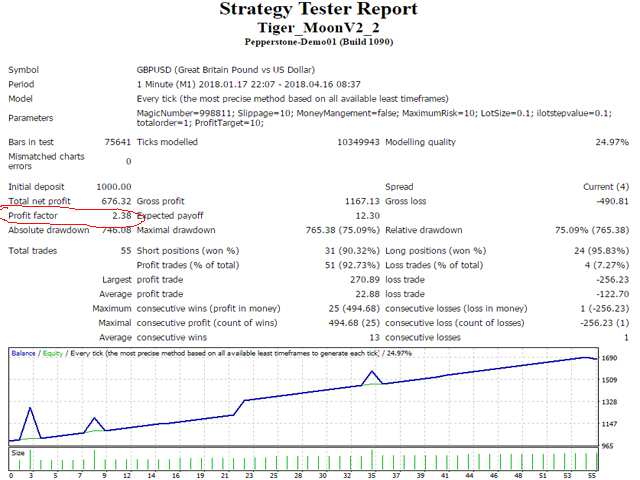Click the Pepperstone-Demo01 build subtitle
The image size is (640, 480).
point(319,42)
